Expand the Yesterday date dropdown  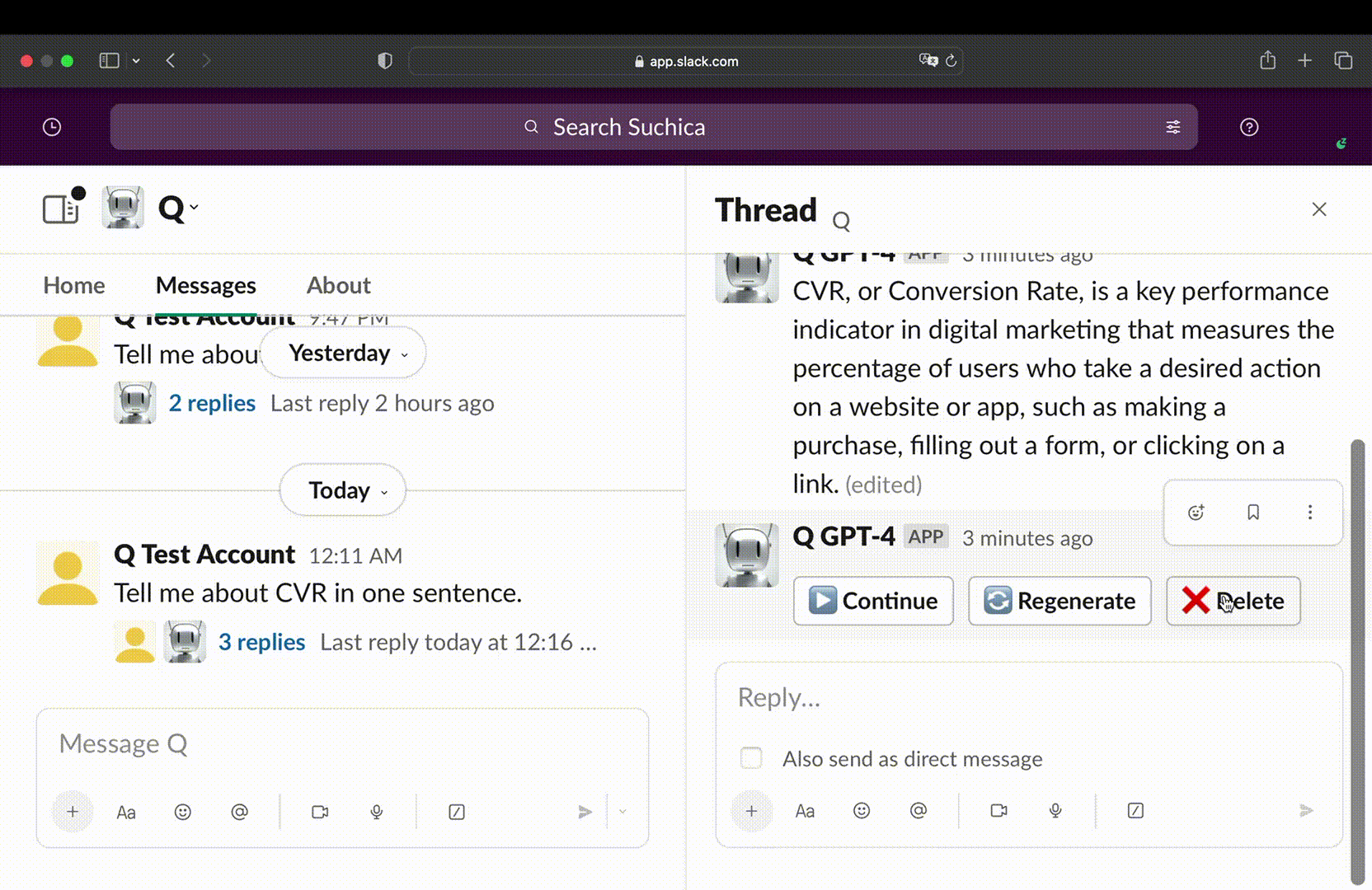(x=343, y=354)
